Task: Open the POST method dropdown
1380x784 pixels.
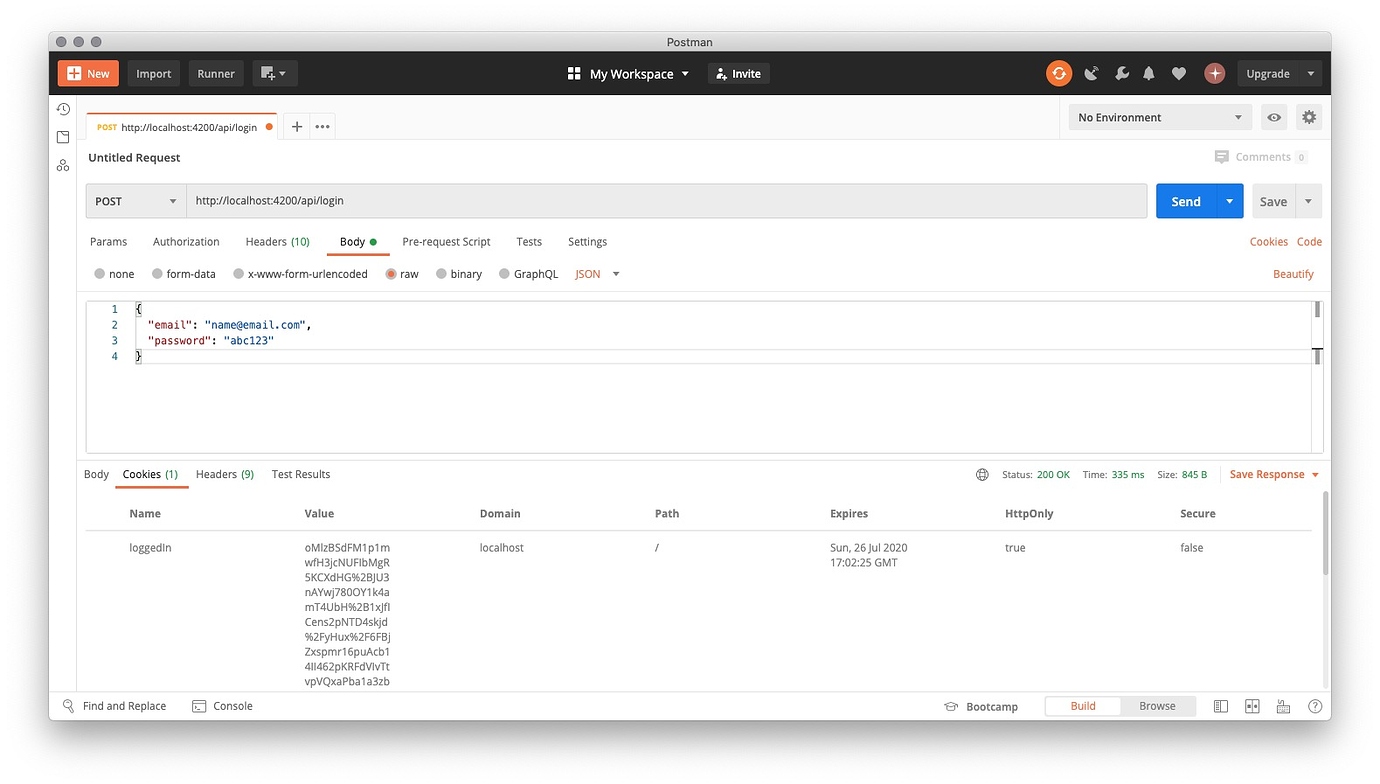Action: 136,201
